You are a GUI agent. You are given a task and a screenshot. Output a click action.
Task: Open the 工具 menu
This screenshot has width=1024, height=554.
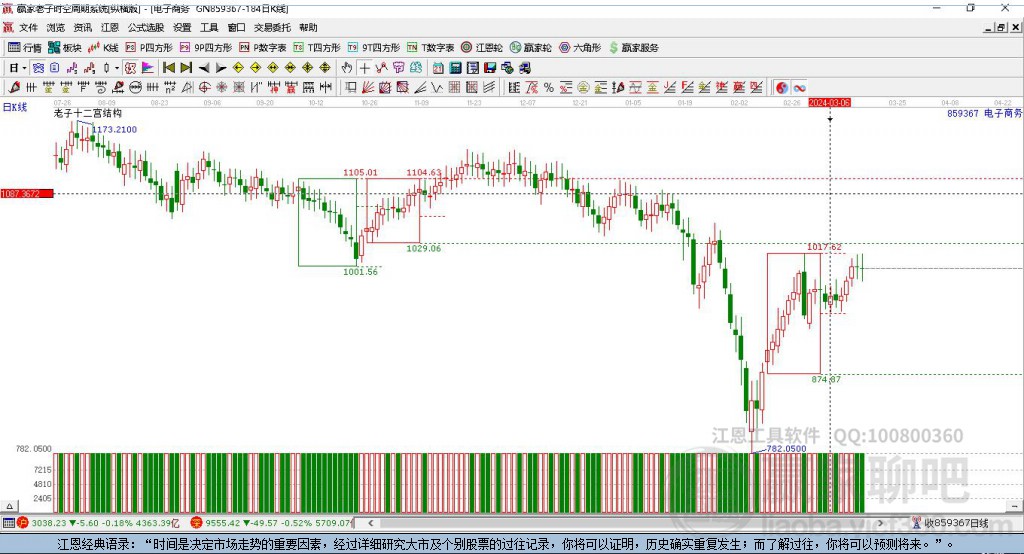click(x=209, y=27)
